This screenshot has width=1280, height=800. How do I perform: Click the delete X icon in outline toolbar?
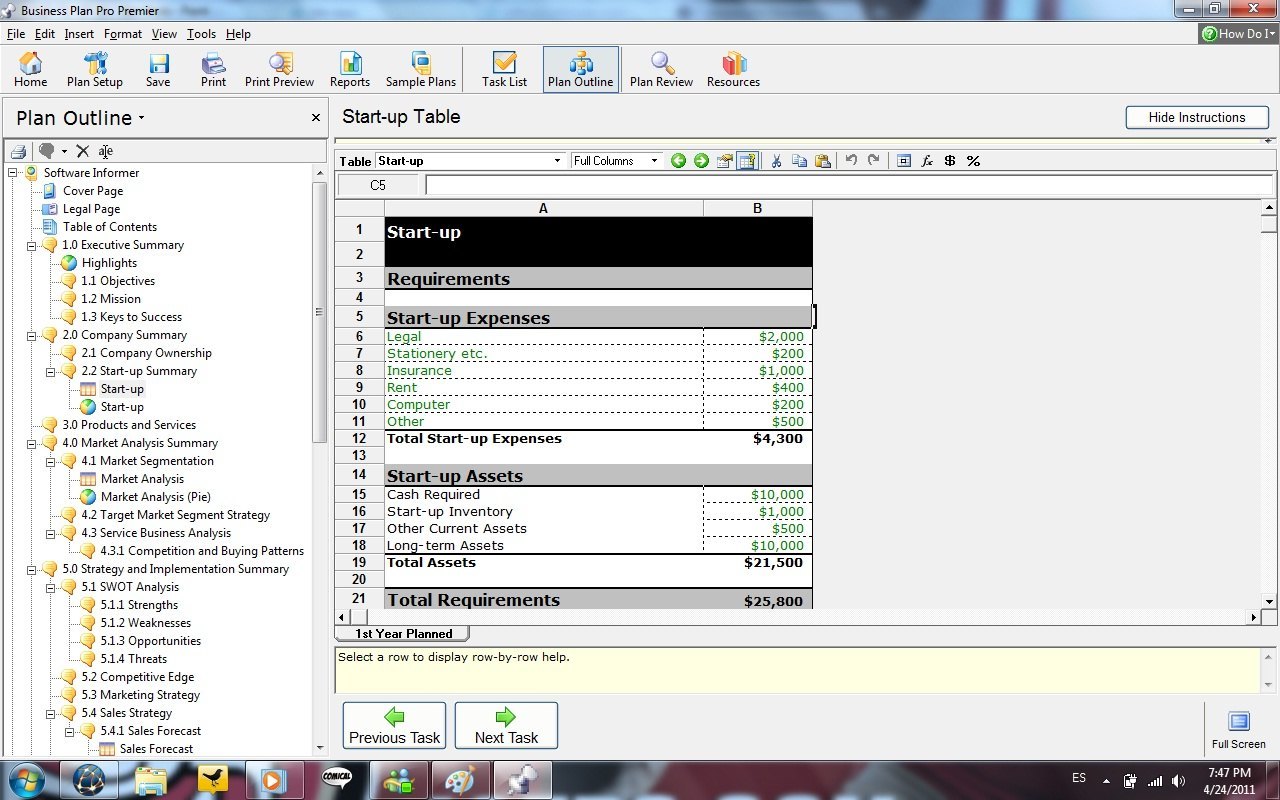[83, 151]
